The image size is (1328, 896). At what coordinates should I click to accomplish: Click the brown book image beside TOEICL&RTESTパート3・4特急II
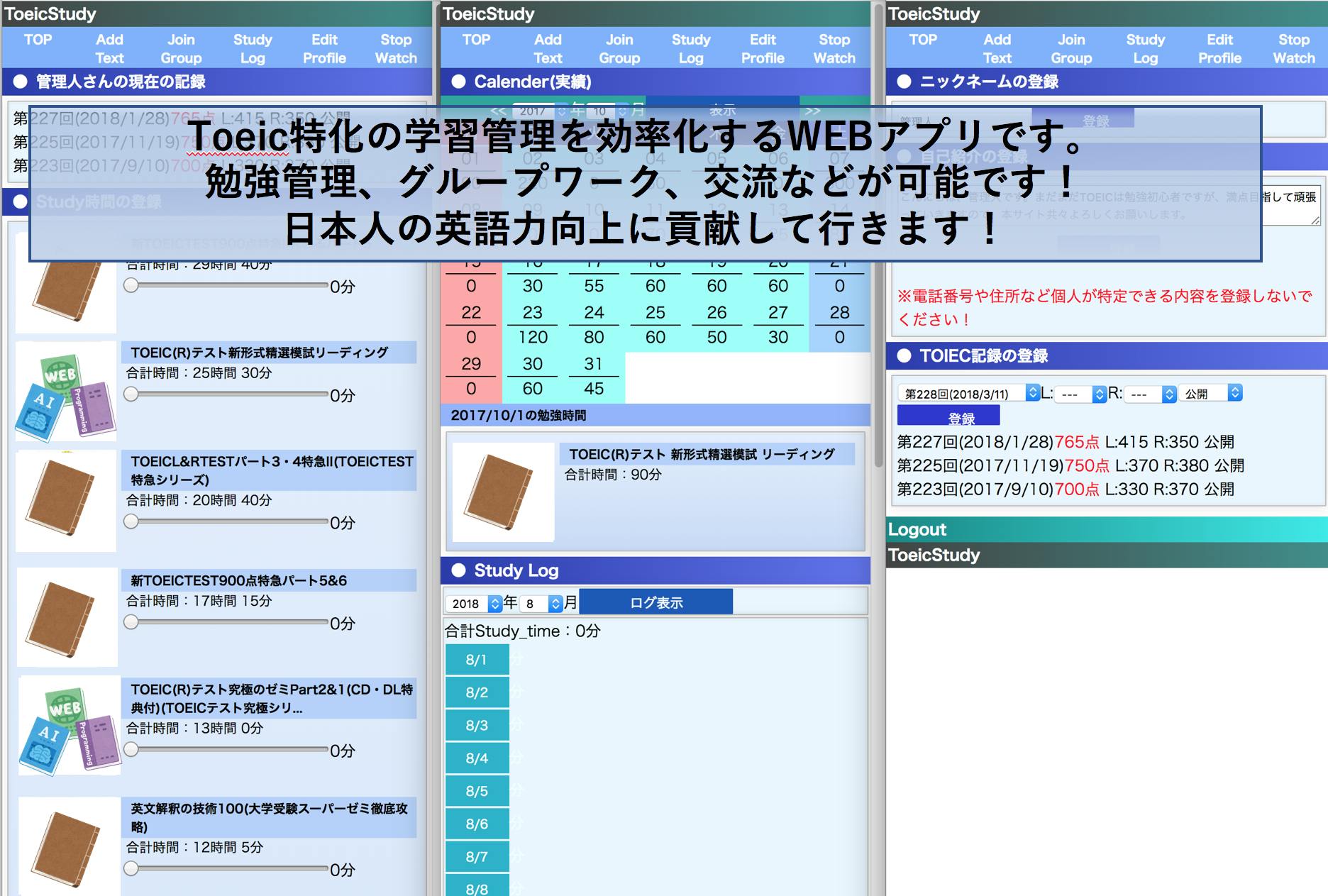[x=66, y=501]
